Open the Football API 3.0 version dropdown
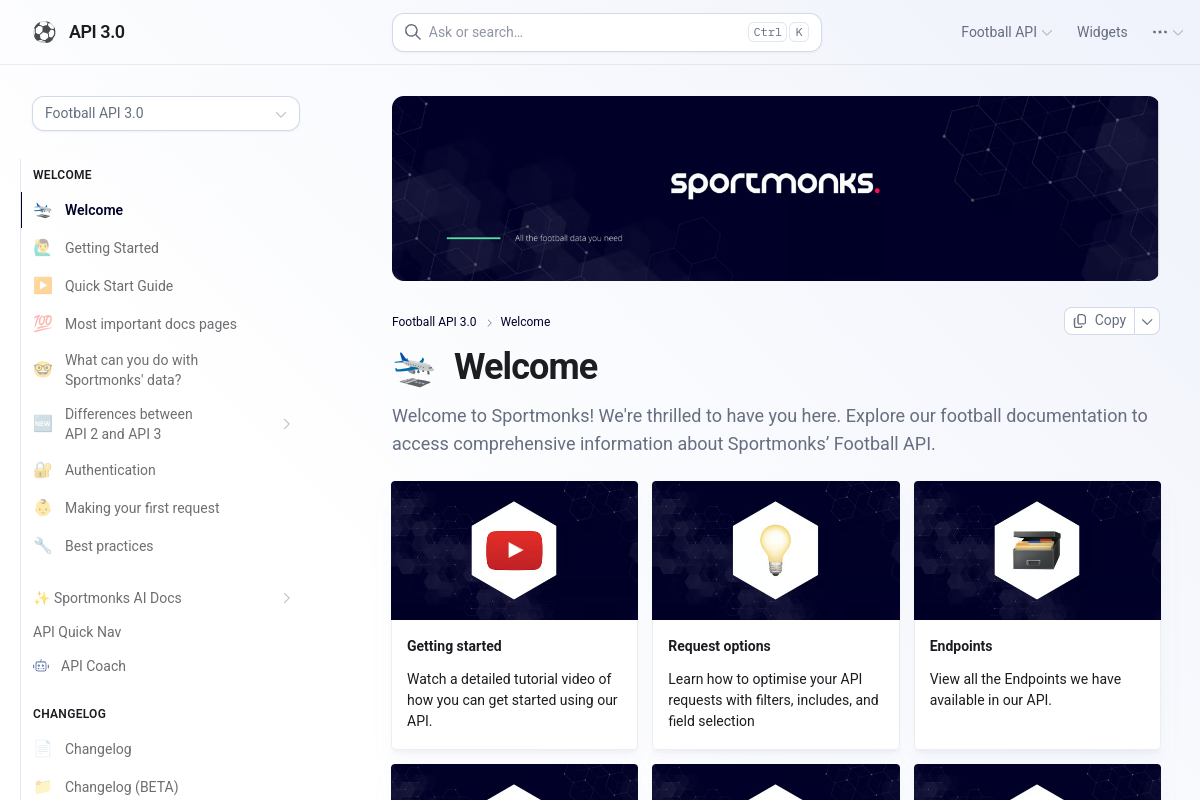The height and width of the screenshot is (800, 1200). click(166, 113)
